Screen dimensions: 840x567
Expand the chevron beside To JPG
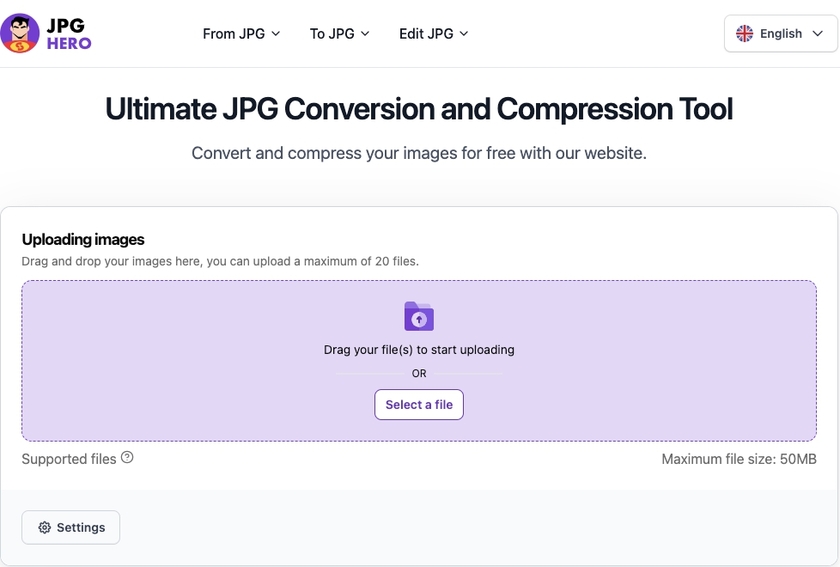pyautogui.click(x=365, y=34)
